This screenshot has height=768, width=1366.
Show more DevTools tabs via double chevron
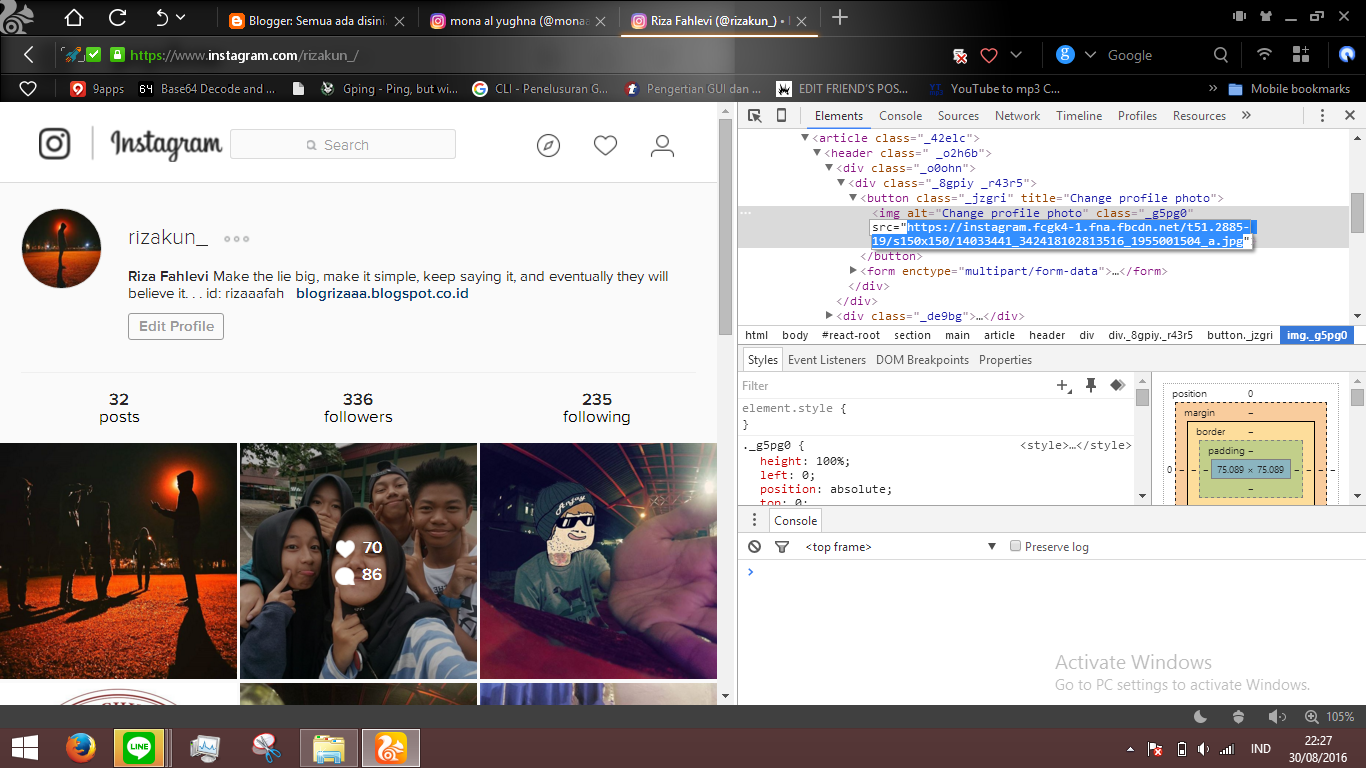coord(1246,116)
